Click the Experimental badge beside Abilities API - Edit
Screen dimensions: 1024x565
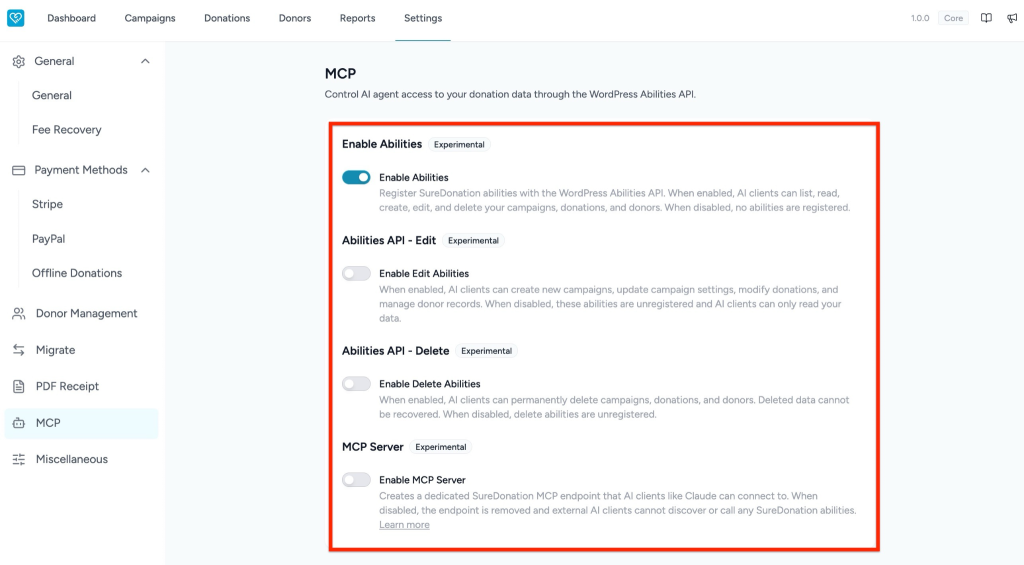pyautogui.click(x=473, y=240)
